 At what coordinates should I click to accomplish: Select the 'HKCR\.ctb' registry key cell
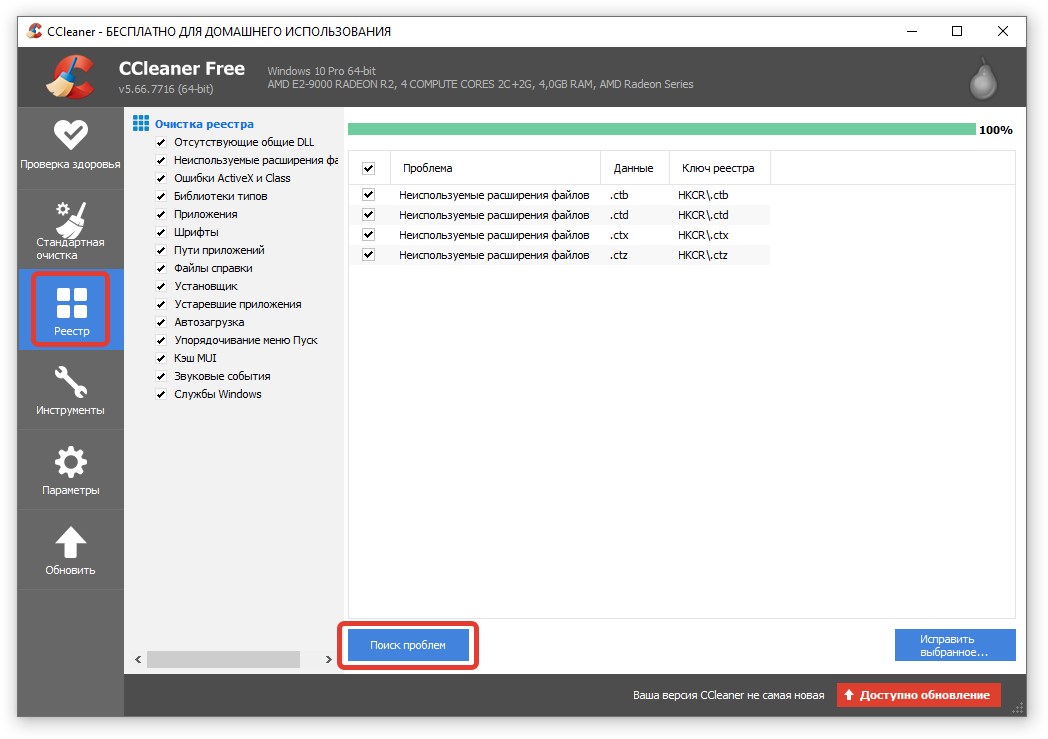pos(703,195)
